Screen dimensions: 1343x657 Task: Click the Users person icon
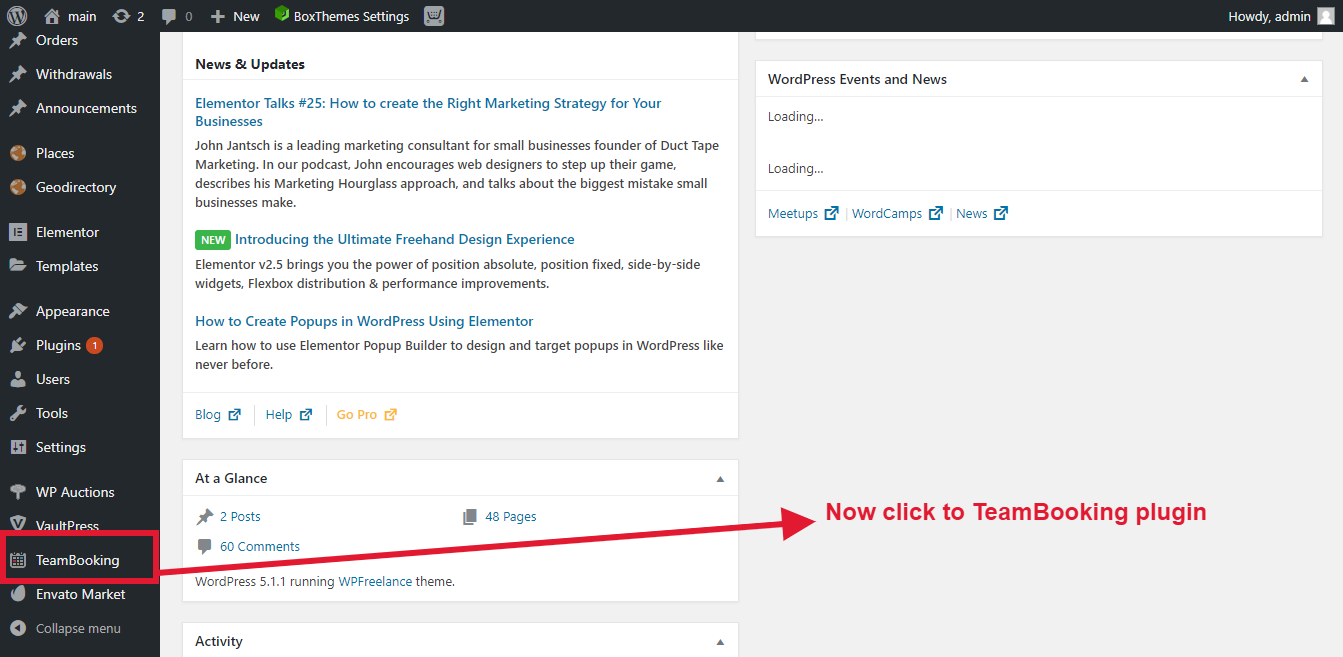tap(18, 379)
